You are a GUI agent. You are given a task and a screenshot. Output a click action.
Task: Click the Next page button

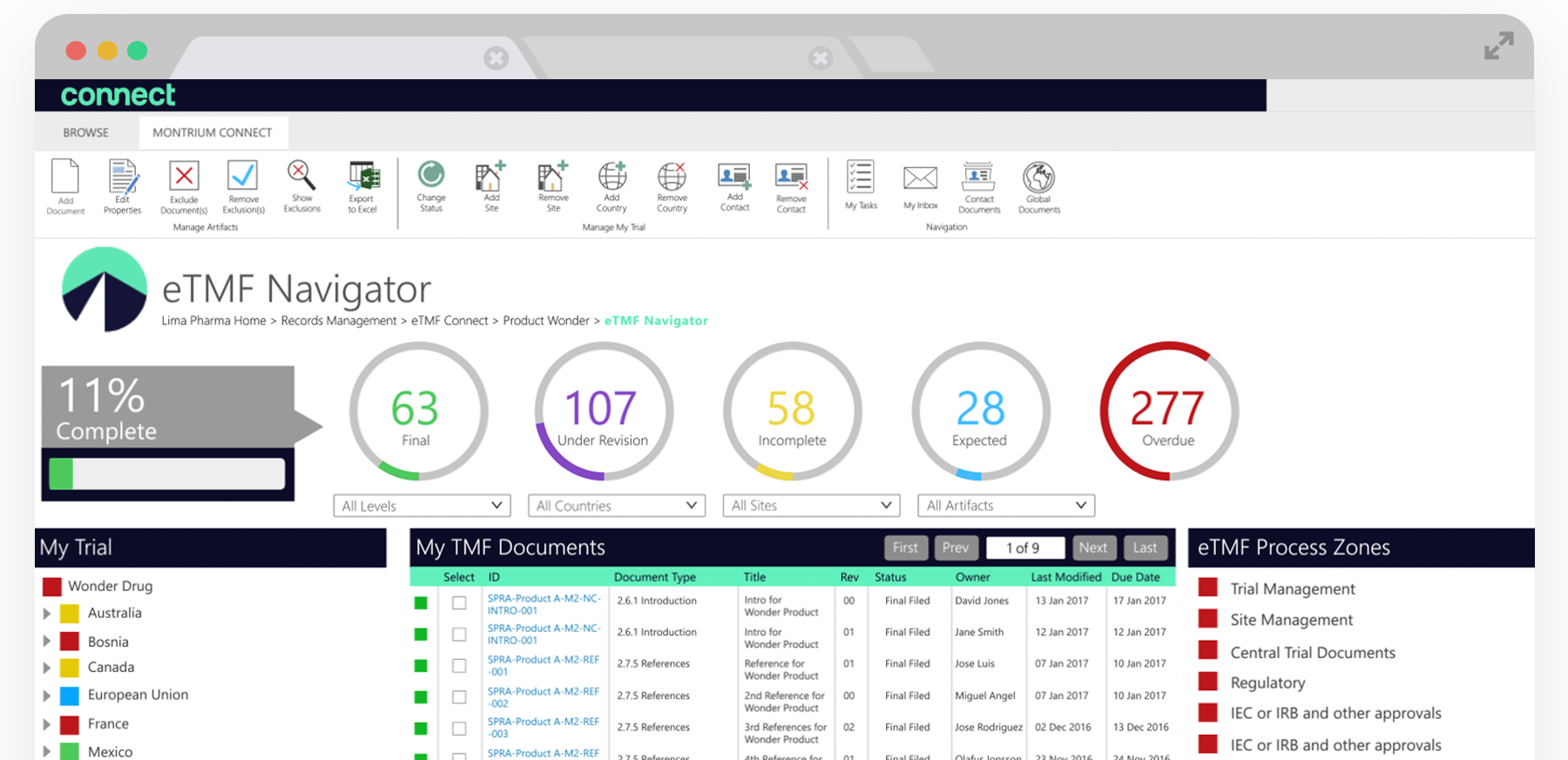point(1093,548)
